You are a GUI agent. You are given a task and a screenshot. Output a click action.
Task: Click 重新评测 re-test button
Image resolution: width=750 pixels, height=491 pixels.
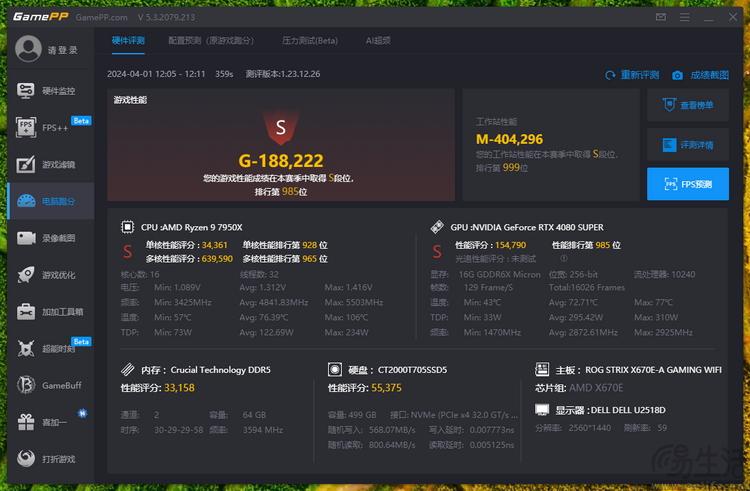click(632, 75)
